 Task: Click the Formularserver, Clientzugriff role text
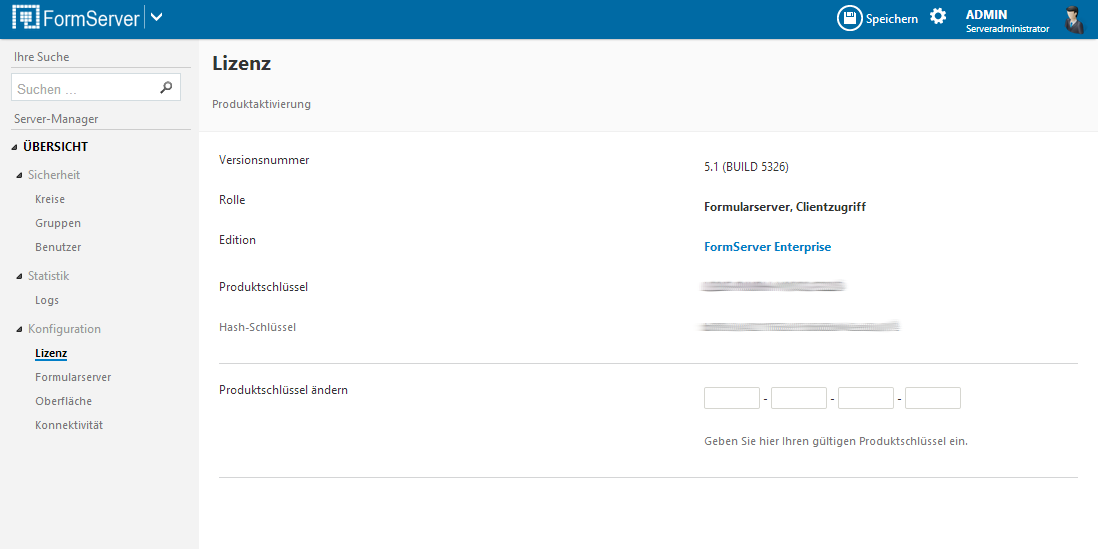(x=786, y=207)
